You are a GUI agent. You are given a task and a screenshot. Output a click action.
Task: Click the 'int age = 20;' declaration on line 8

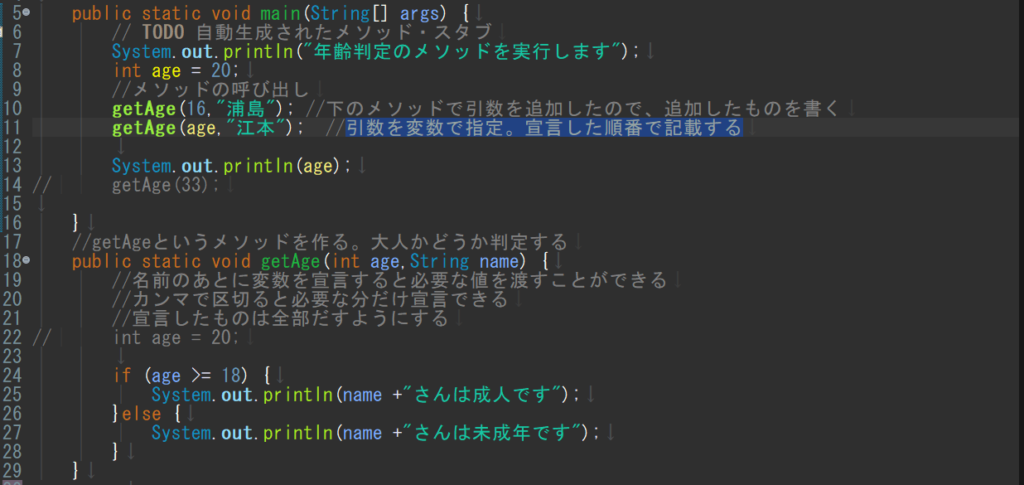click(x=176, y=70)
